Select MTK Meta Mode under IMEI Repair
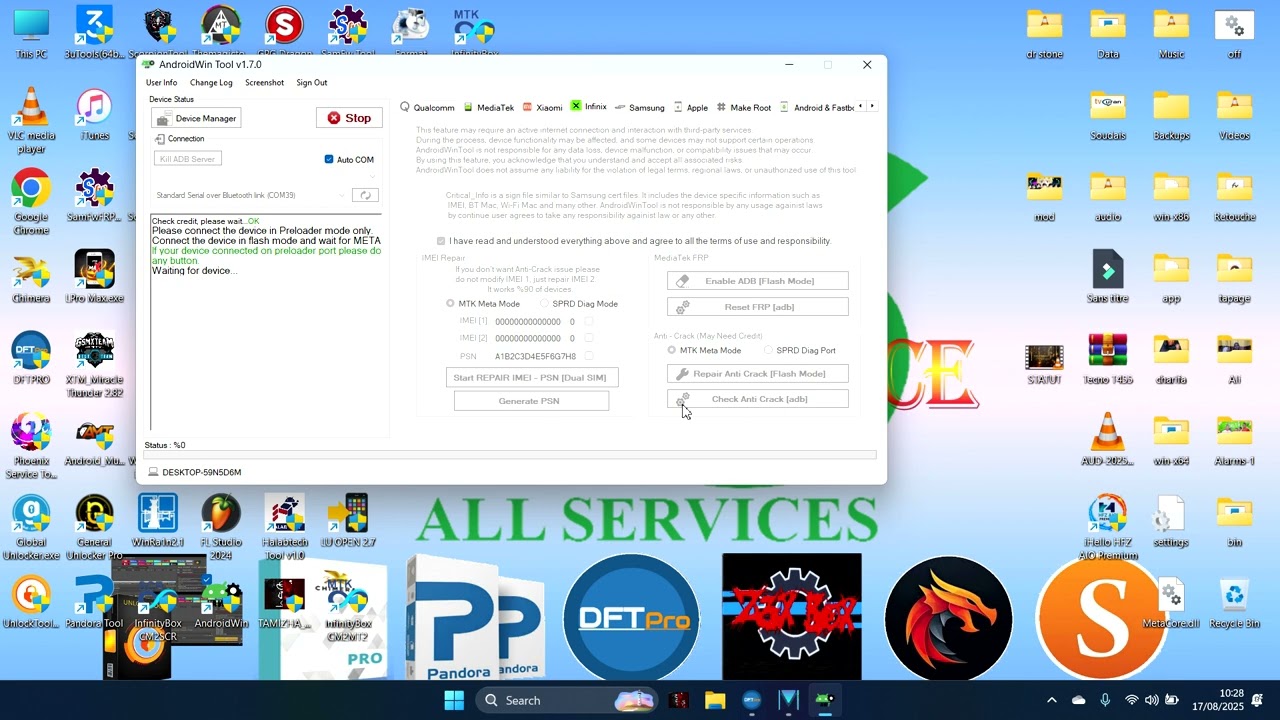 click(x=483, y=304)
